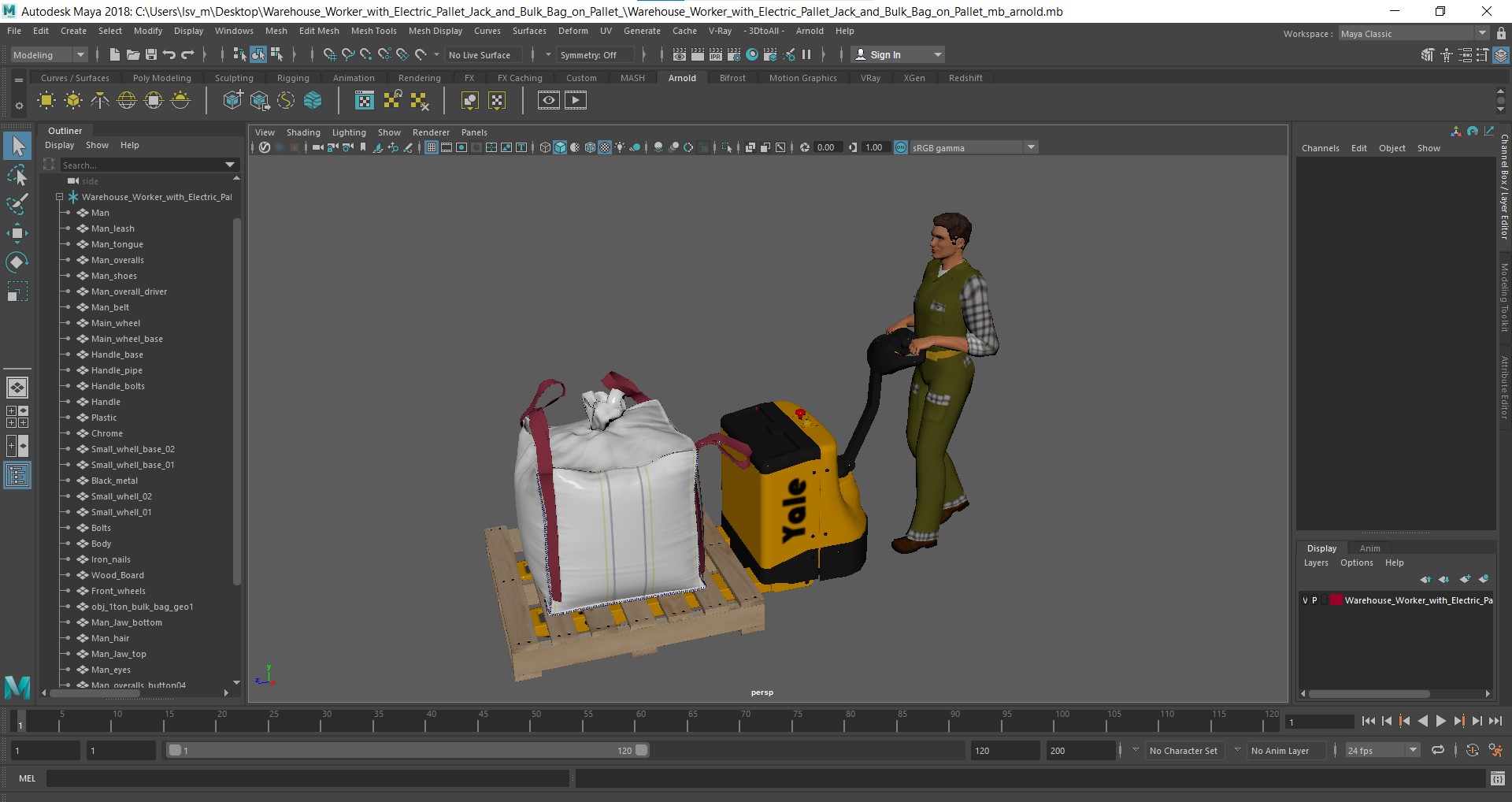Click the Arnold curve collector shelf icon
This screenshot has height=802, width=1512.
pyautogui.click(x=286, y=100)
